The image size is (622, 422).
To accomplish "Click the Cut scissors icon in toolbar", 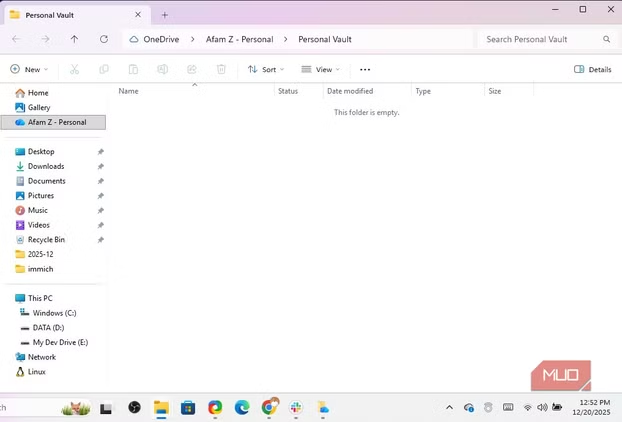I will pyautogui.click(x=74, y=70).
